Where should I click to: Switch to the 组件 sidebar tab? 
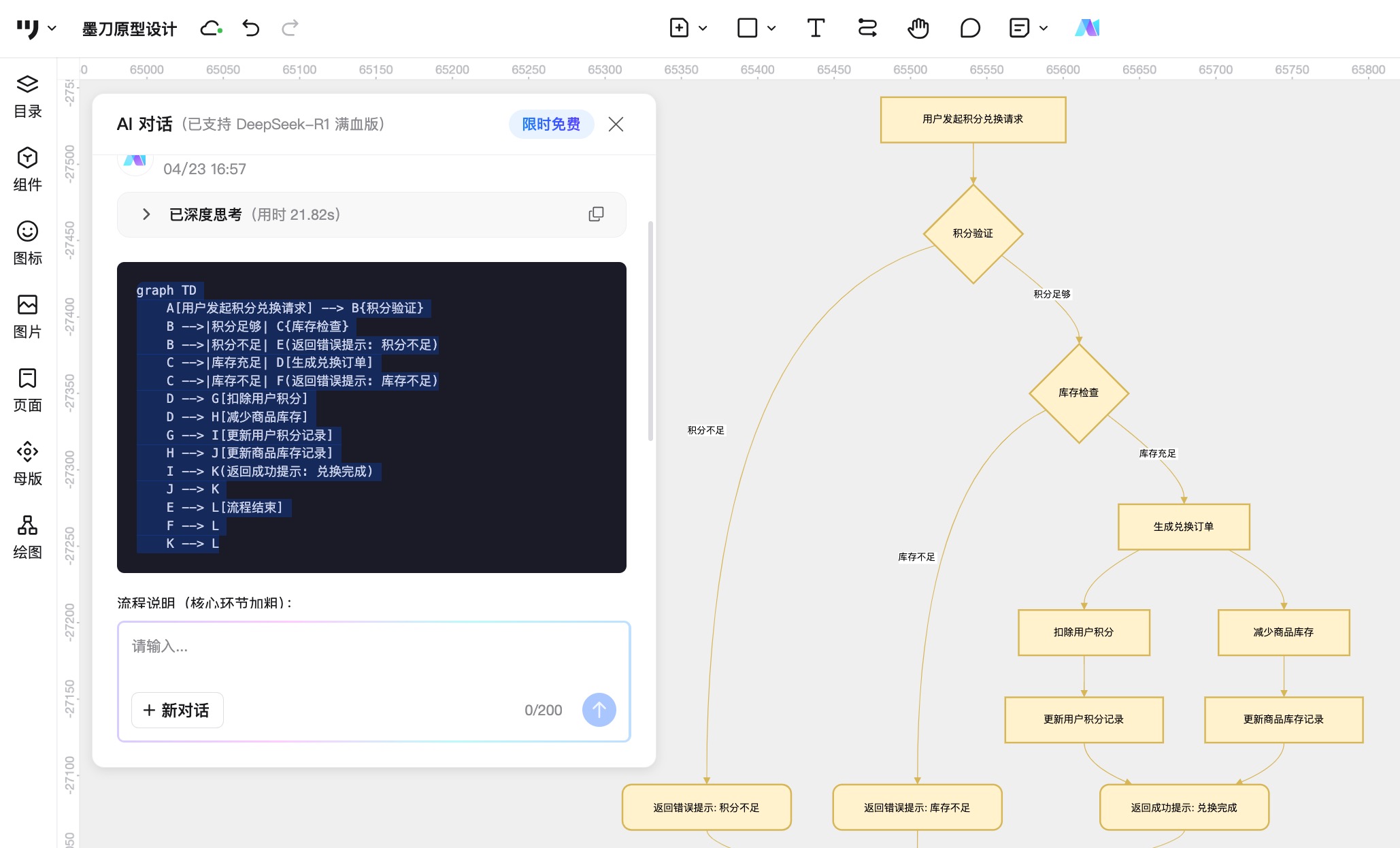27,169
